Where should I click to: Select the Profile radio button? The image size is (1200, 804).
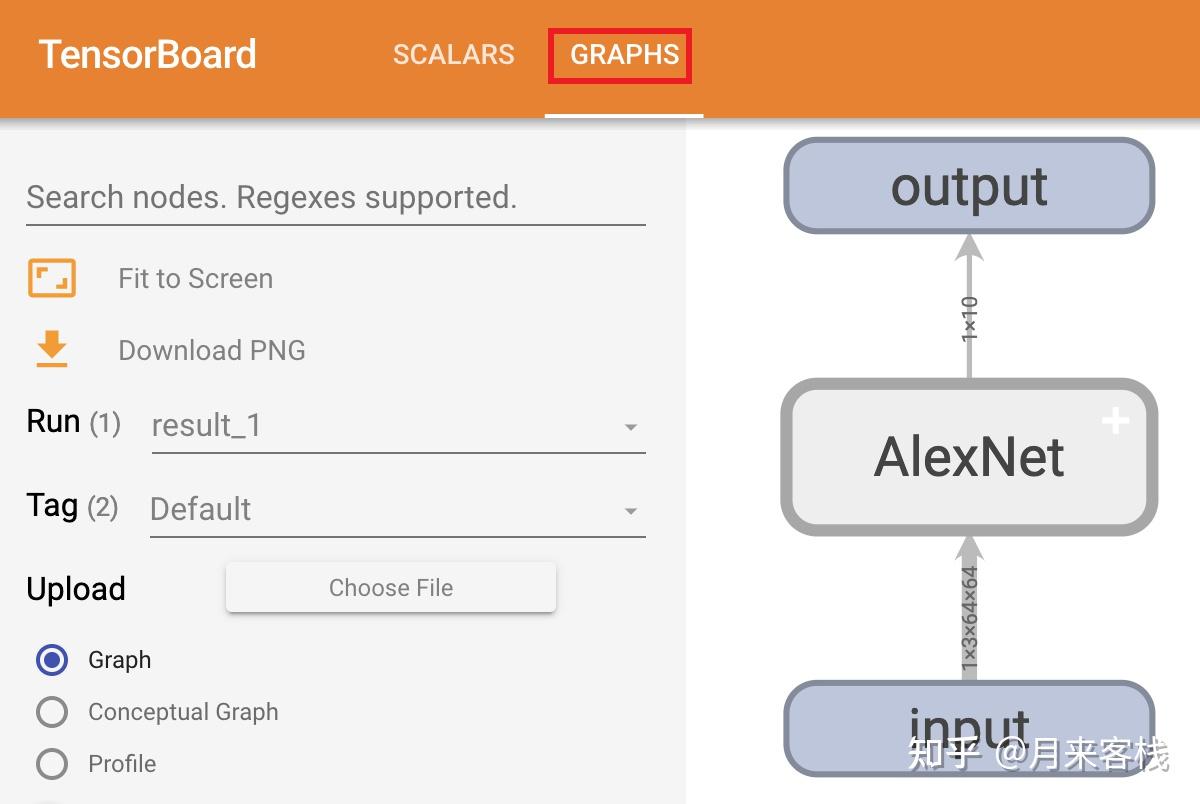tap(52, 764)
